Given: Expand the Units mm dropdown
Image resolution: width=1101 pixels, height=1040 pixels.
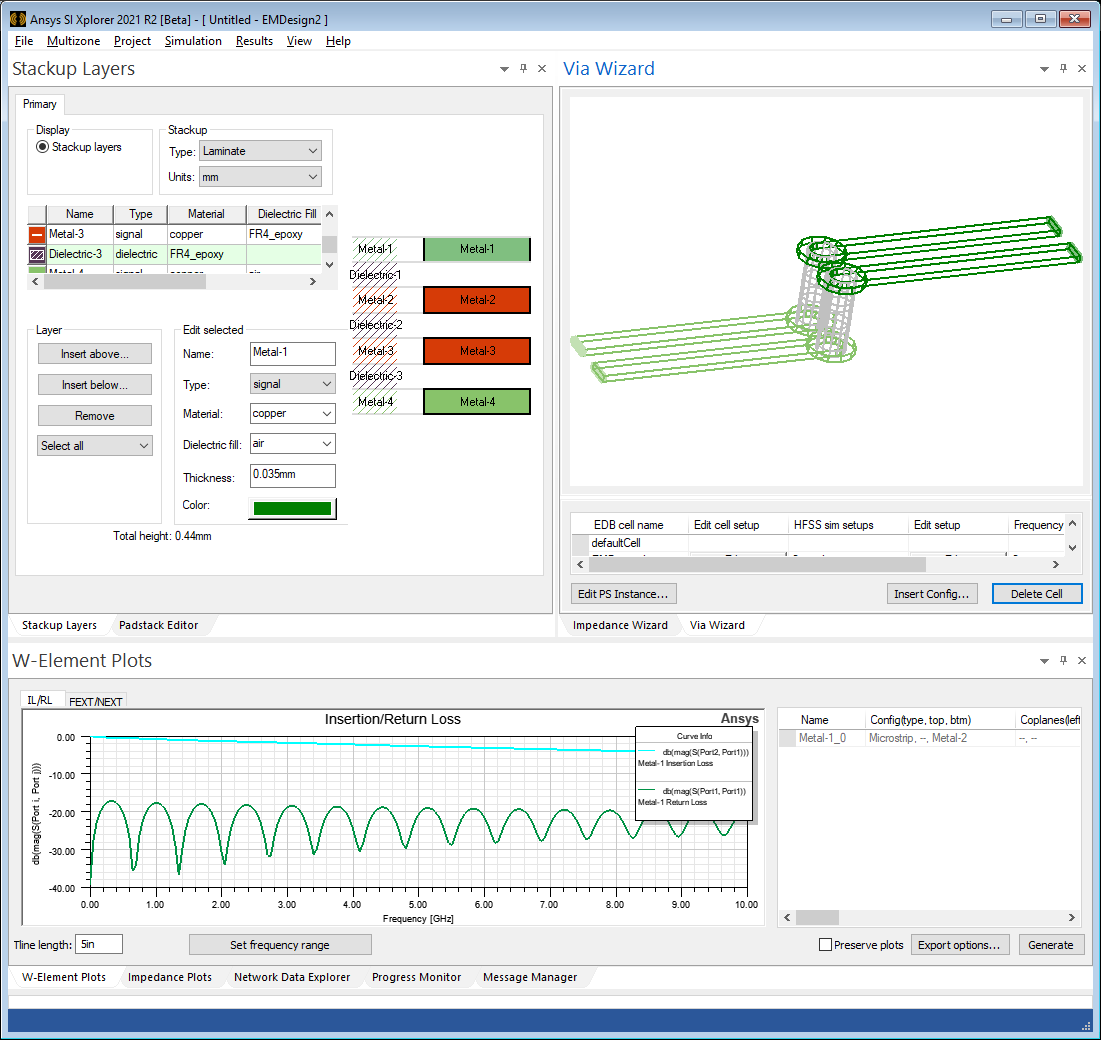Looking at the screenshot, I should (260, 177).
